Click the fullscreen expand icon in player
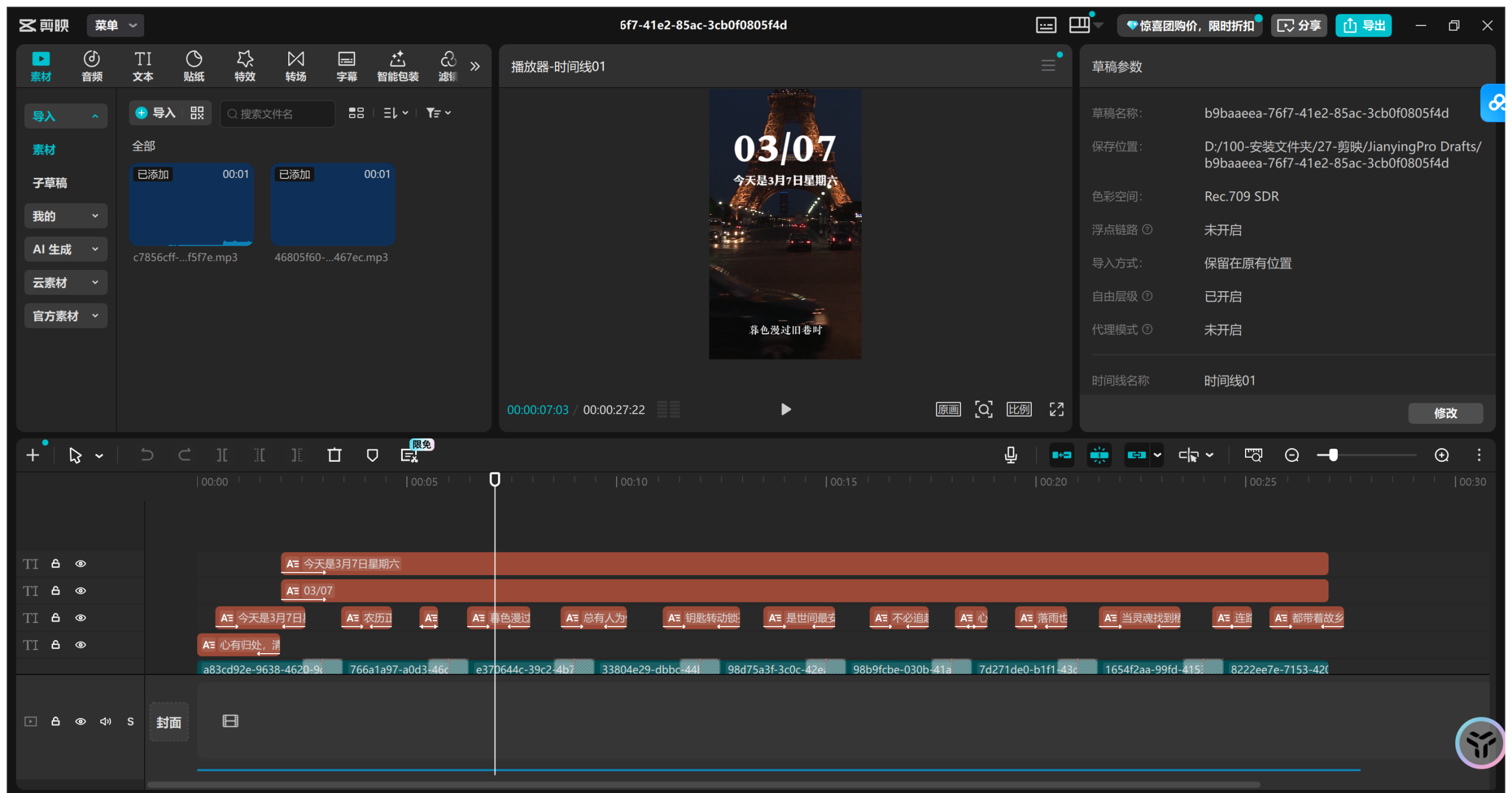1512x793 pixels. click(x=1056, y=409)
